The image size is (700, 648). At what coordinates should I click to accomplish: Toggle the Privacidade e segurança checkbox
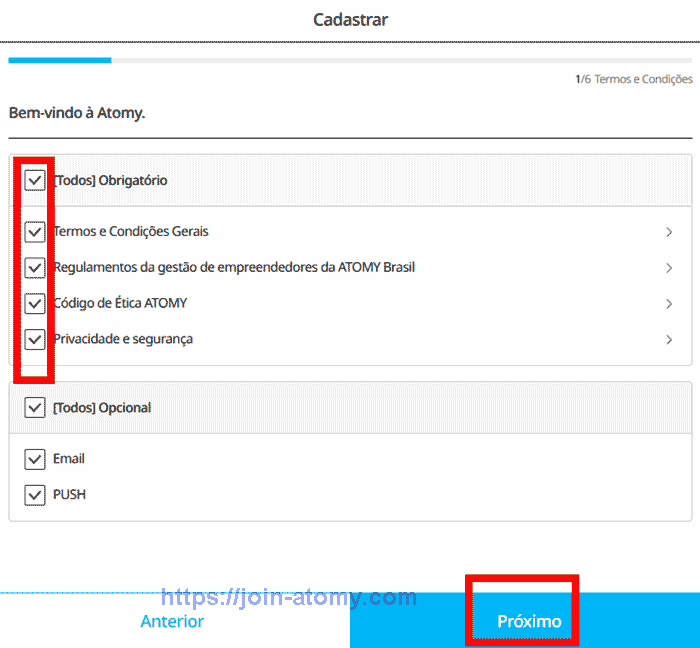pyautogui.click(x=35, y=340)
